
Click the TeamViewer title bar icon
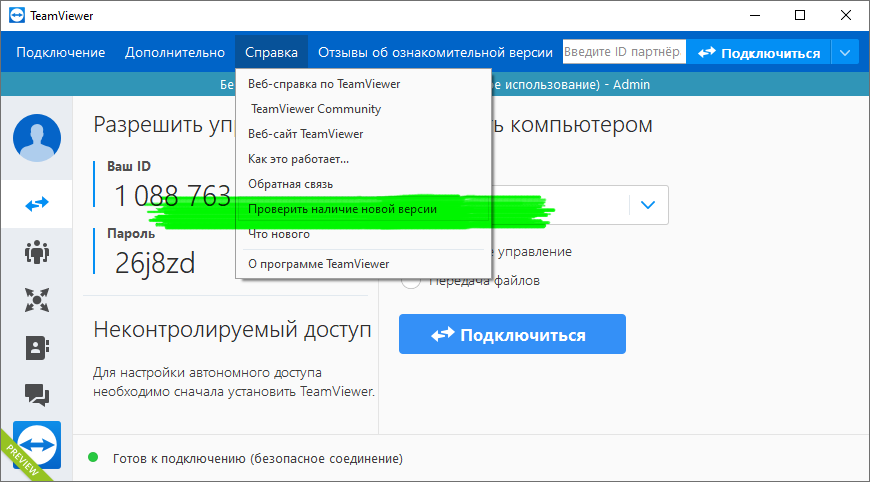tap(17, 16)
